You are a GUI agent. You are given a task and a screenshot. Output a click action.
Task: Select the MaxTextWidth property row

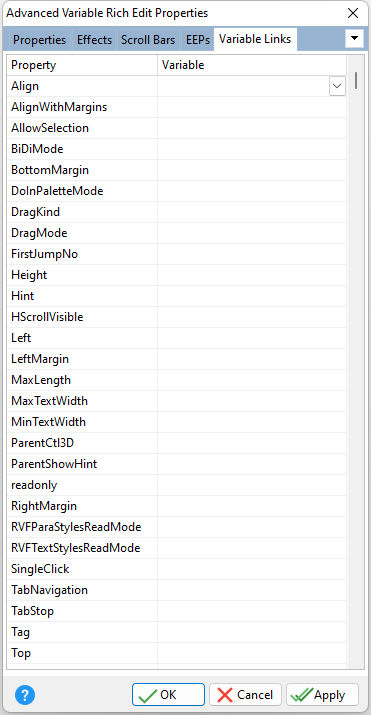tap(177, 401)
